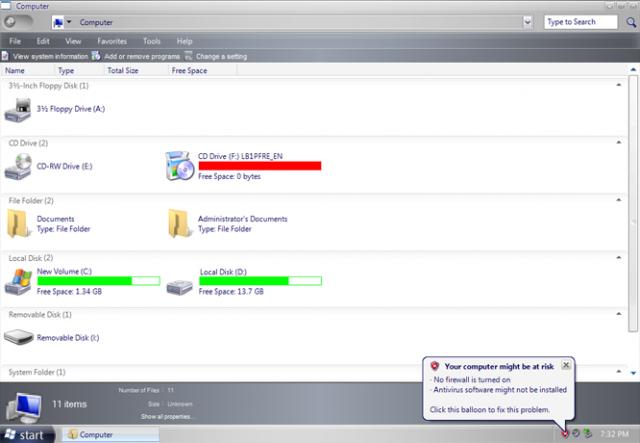The image size is (640, 443).
Task: Sort by Name column header
Action: 27,70
